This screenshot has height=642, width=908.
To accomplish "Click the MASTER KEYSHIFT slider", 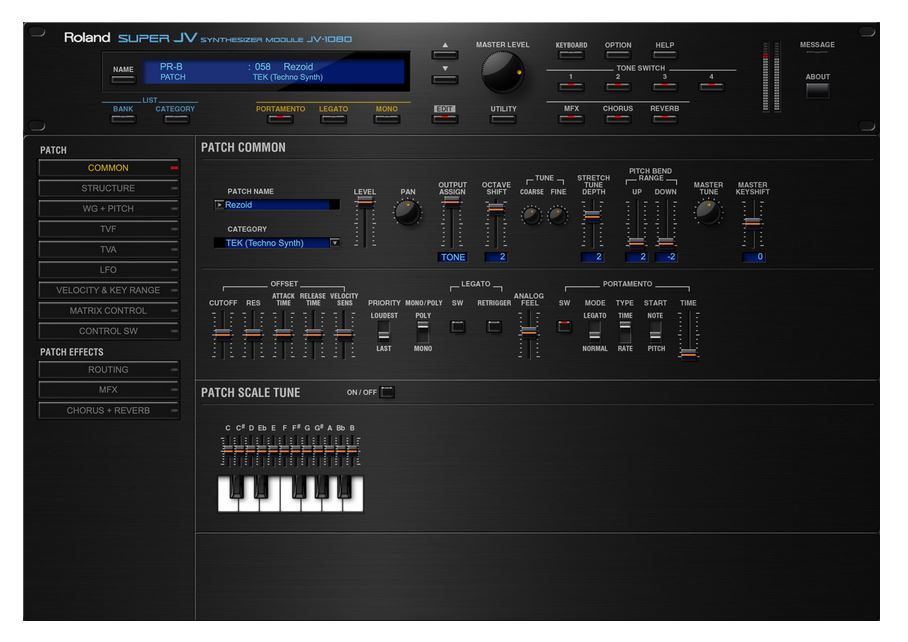I will click(752, 223).
